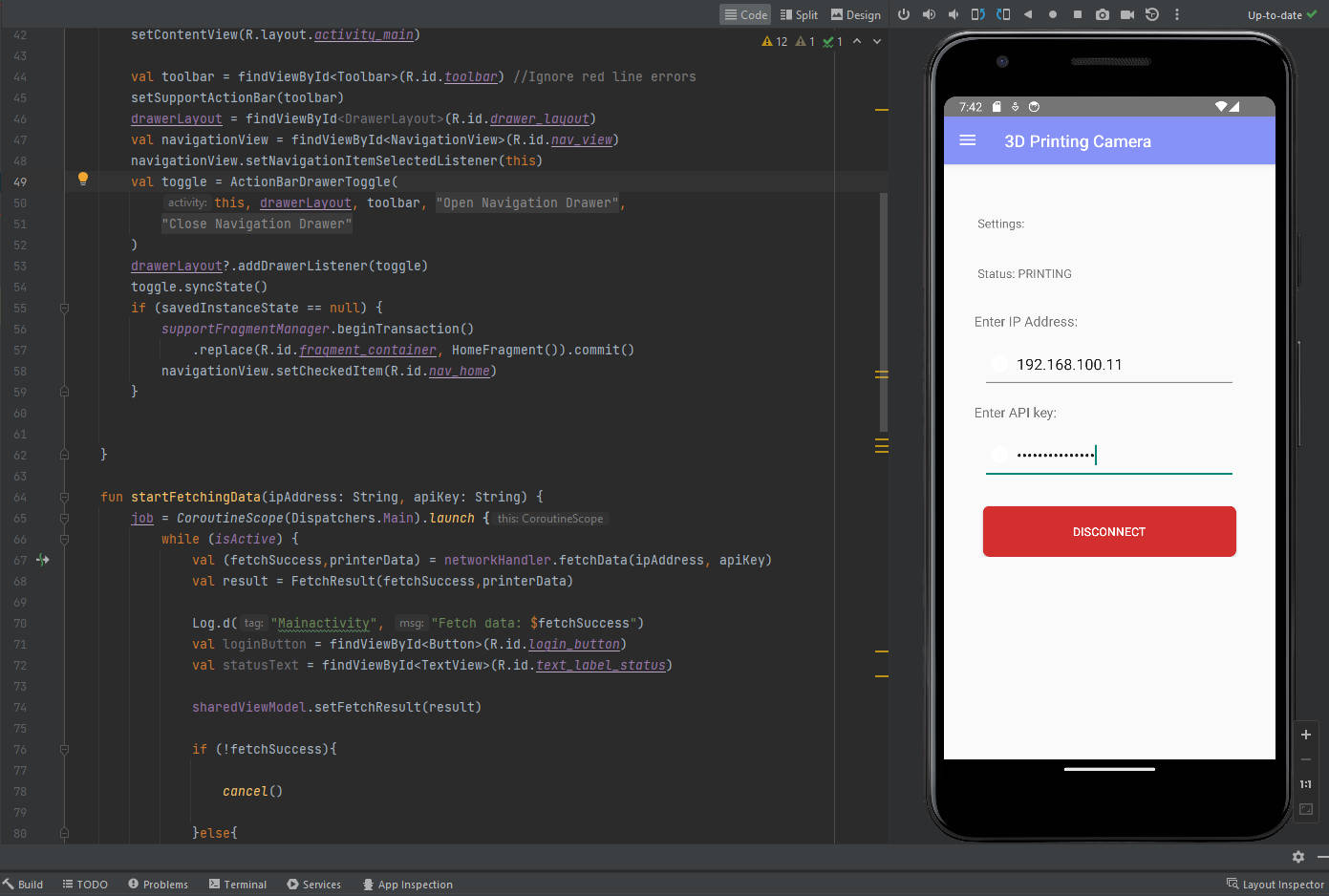This screenshot has height=896, width=1329.
Task: Open Terminal tool window
Action: [x=238, y=885]
